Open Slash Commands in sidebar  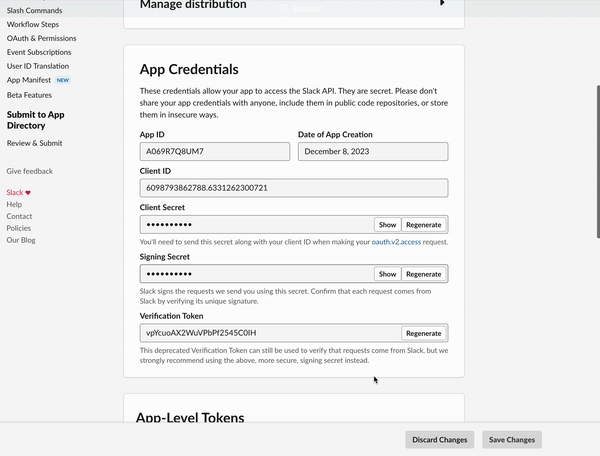[34, 10]
